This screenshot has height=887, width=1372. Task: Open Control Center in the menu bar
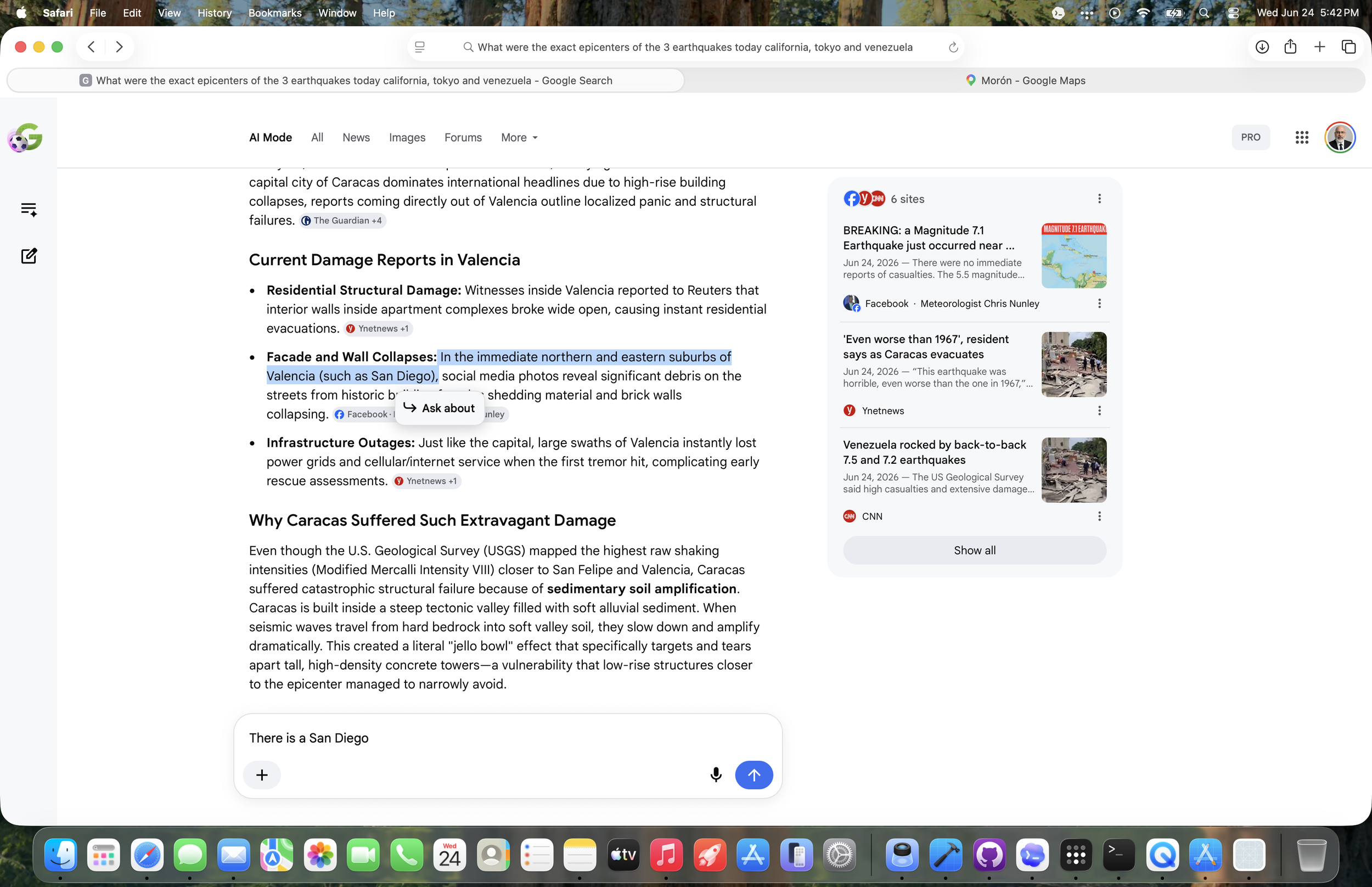1233,13
